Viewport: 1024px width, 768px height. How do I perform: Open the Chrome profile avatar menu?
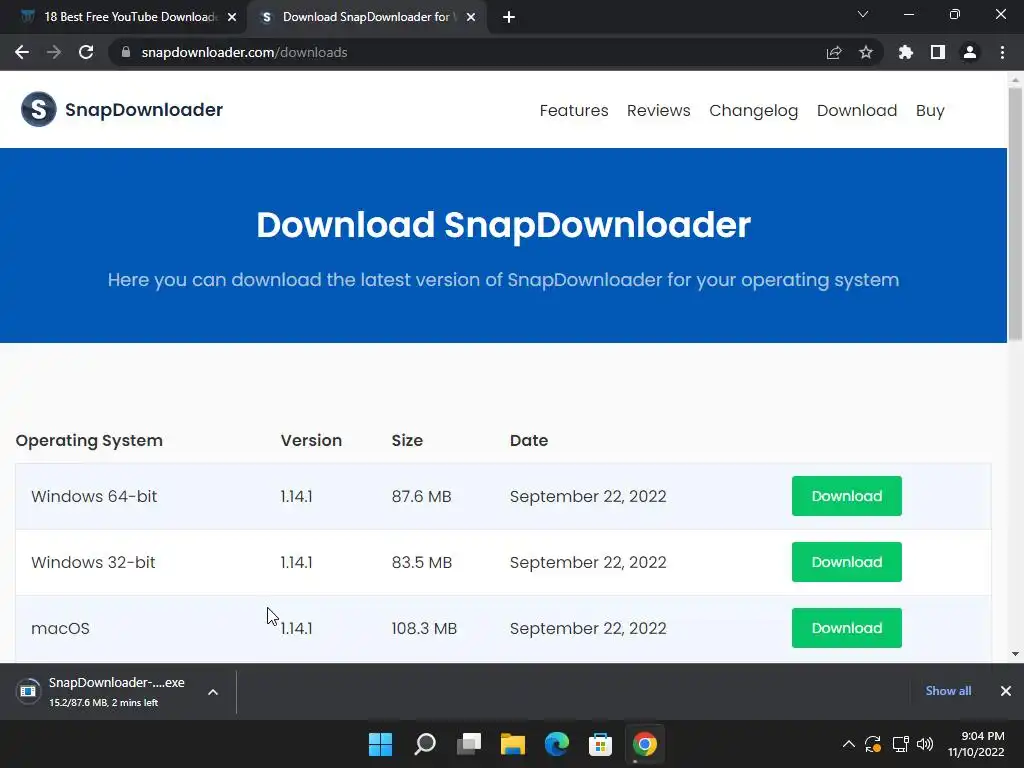(x=970, y=52)
